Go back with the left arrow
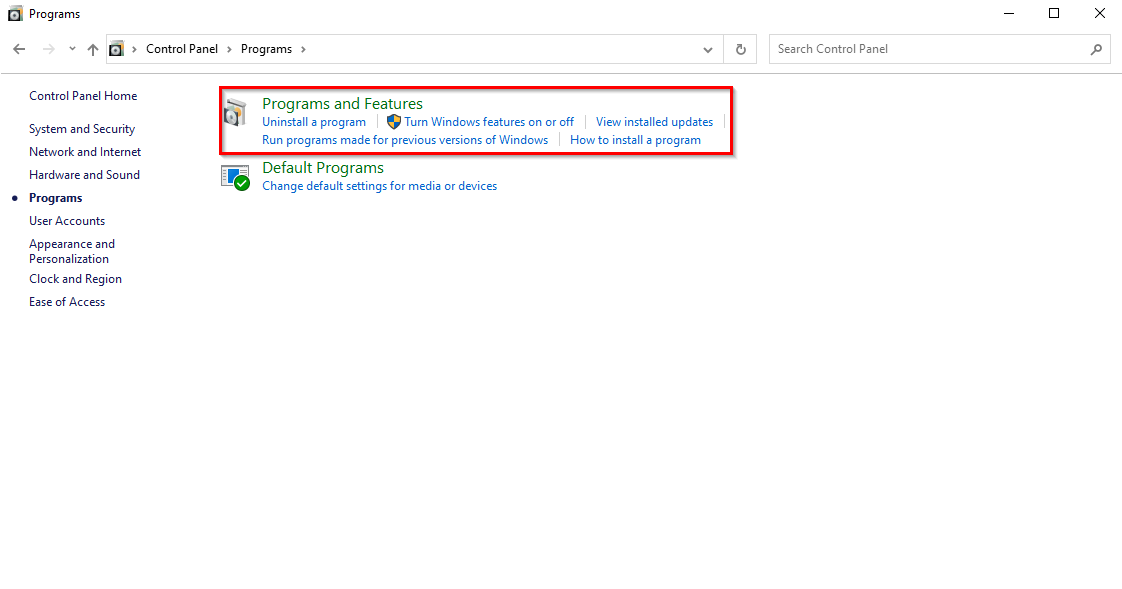The height and width of the screenshot is (589, 1122). [x=19, y=49]
